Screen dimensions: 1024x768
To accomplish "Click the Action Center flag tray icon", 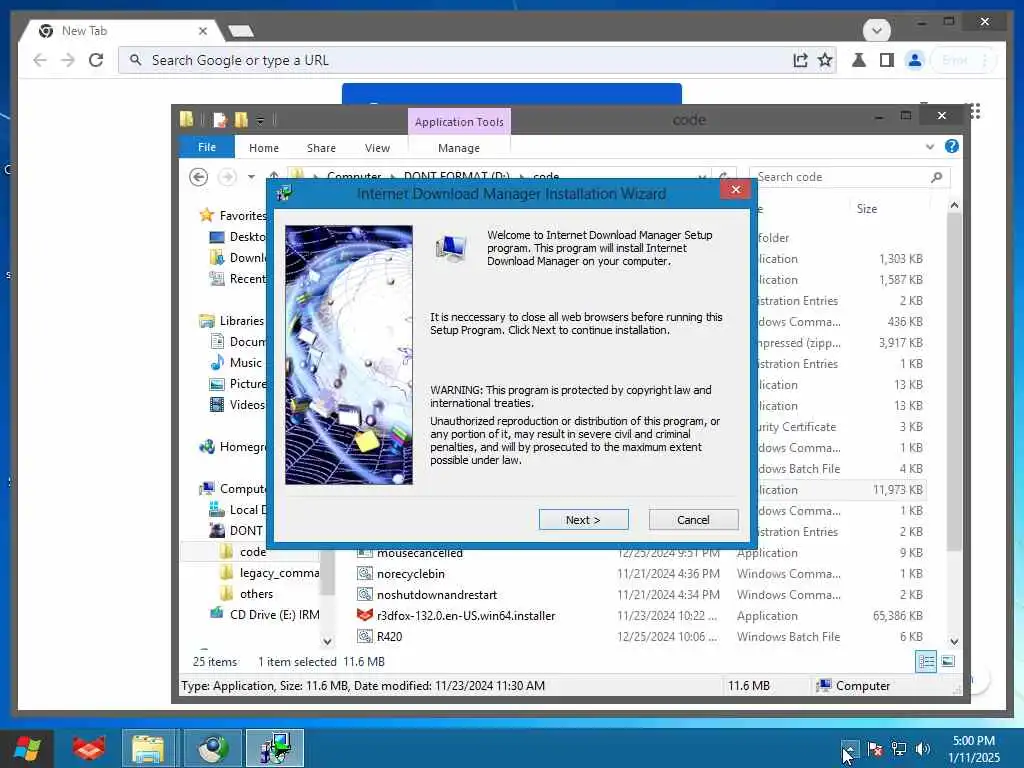I will pos(875,749).
